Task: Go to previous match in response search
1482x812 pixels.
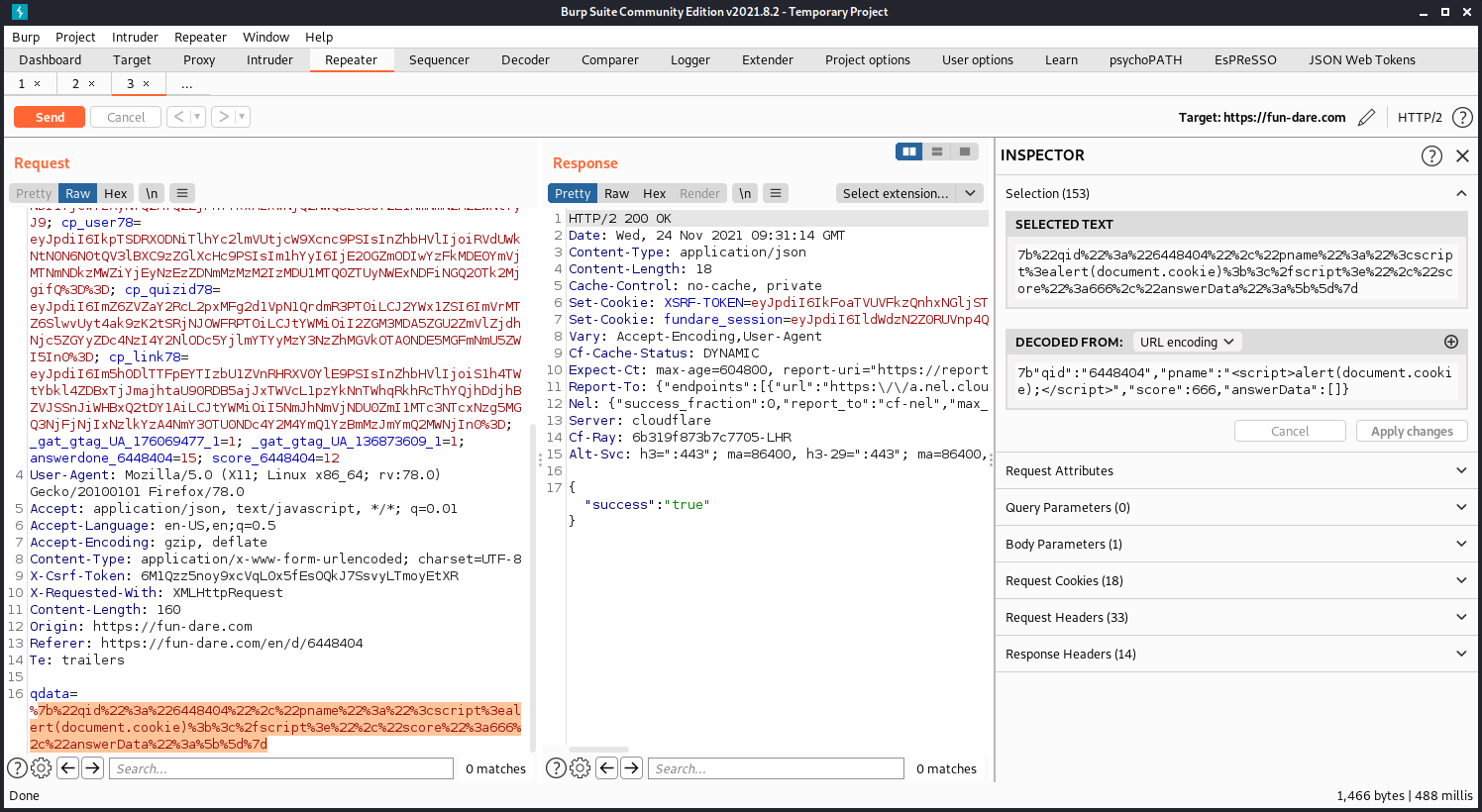Action: coord(607,767)
